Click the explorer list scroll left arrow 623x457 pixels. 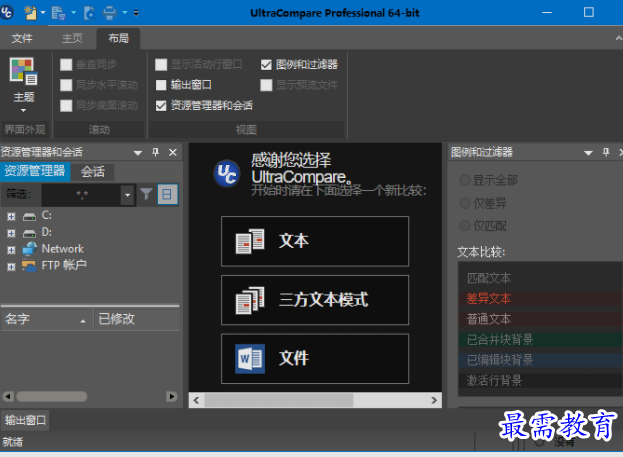point(8,396)
